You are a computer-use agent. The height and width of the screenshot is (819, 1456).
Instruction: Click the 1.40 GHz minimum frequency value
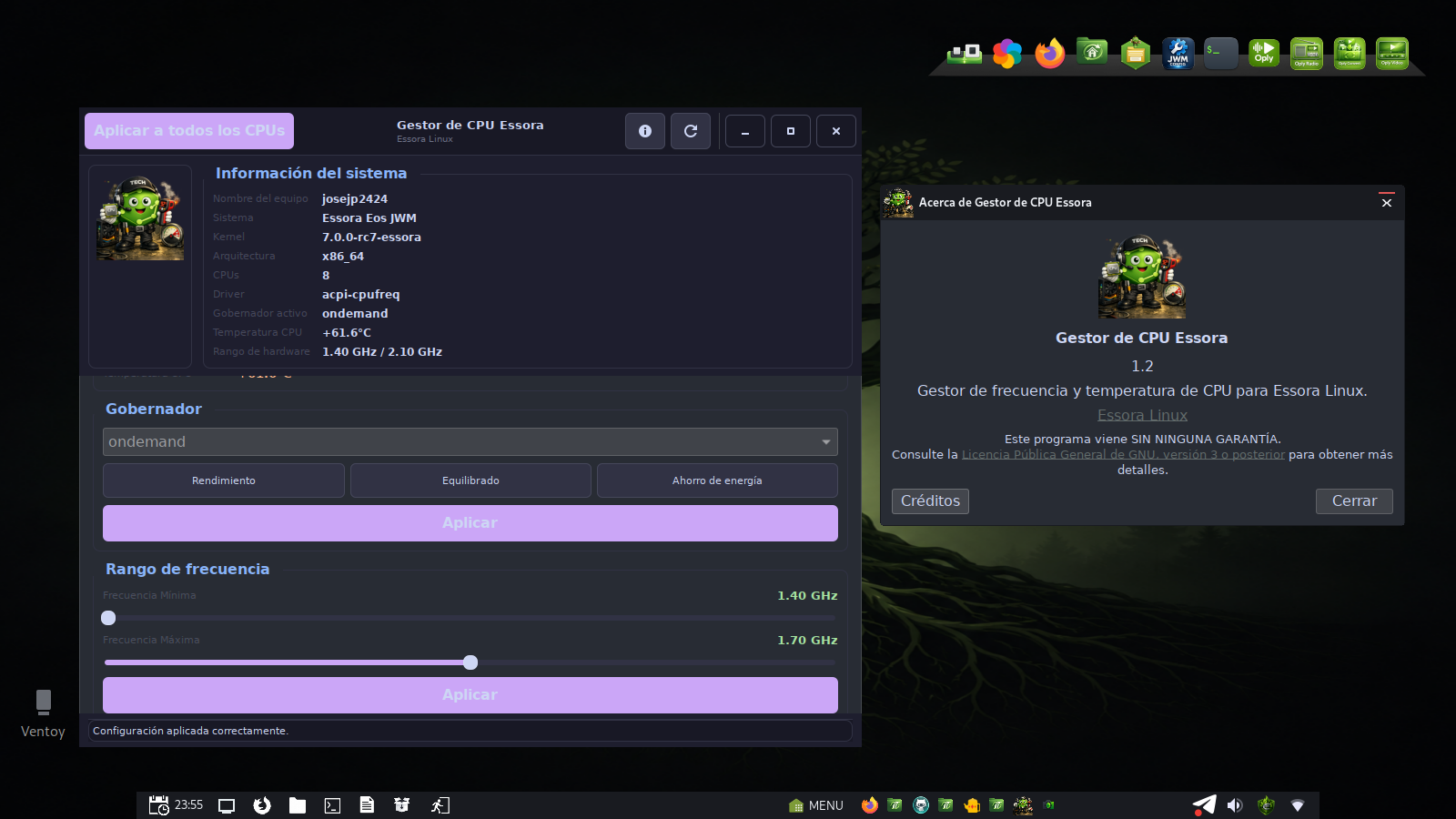(807, 596)
